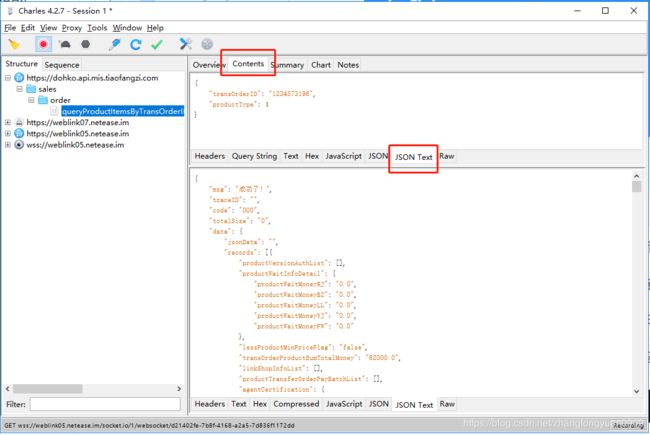650x435 pixels.
Task: Expand the wss://weblink05.netease.im node
Action: coord(8,145)
